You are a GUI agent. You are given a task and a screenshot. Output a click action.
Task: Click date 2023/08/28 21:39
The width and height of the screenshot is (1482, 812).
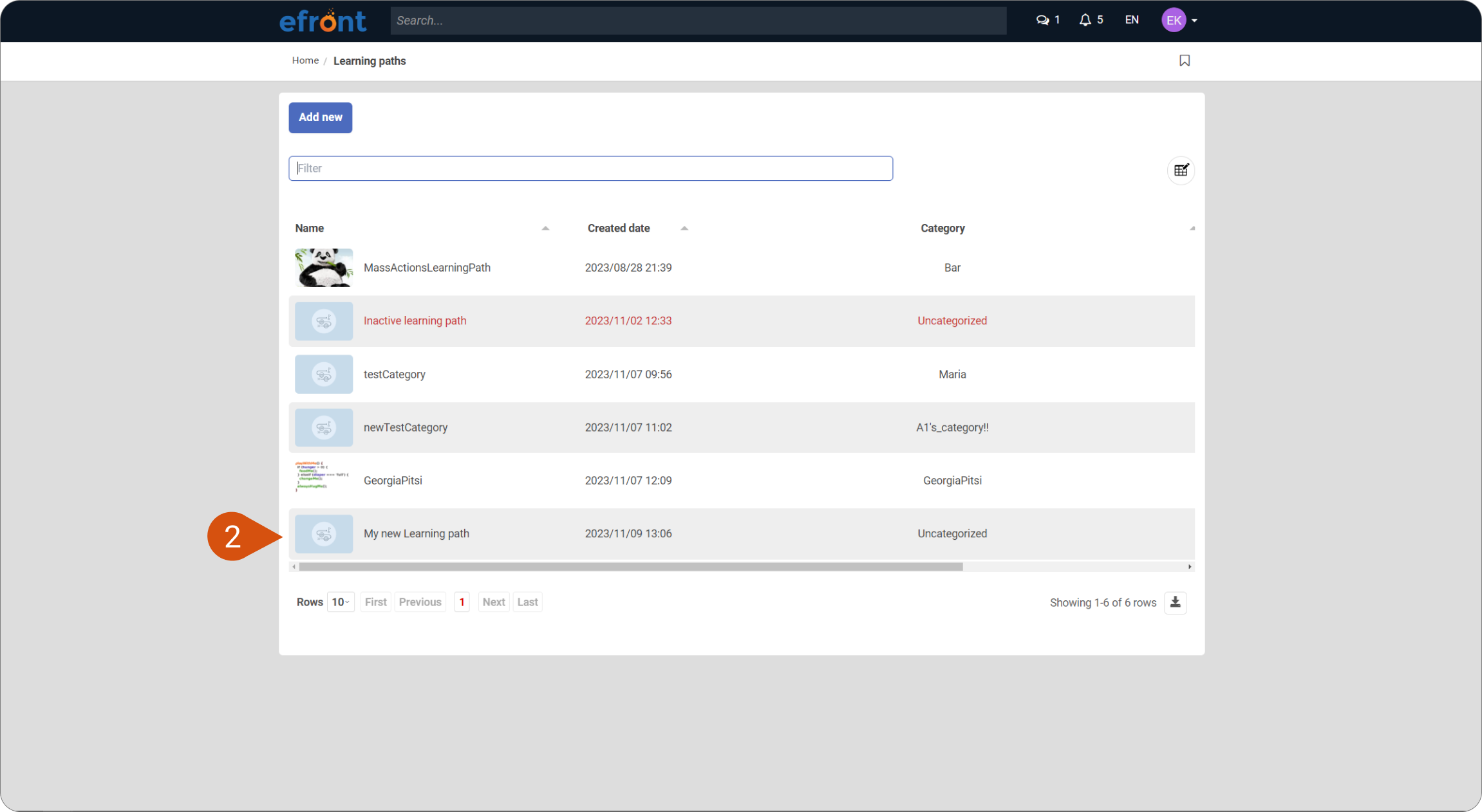(x=628, y=268)
